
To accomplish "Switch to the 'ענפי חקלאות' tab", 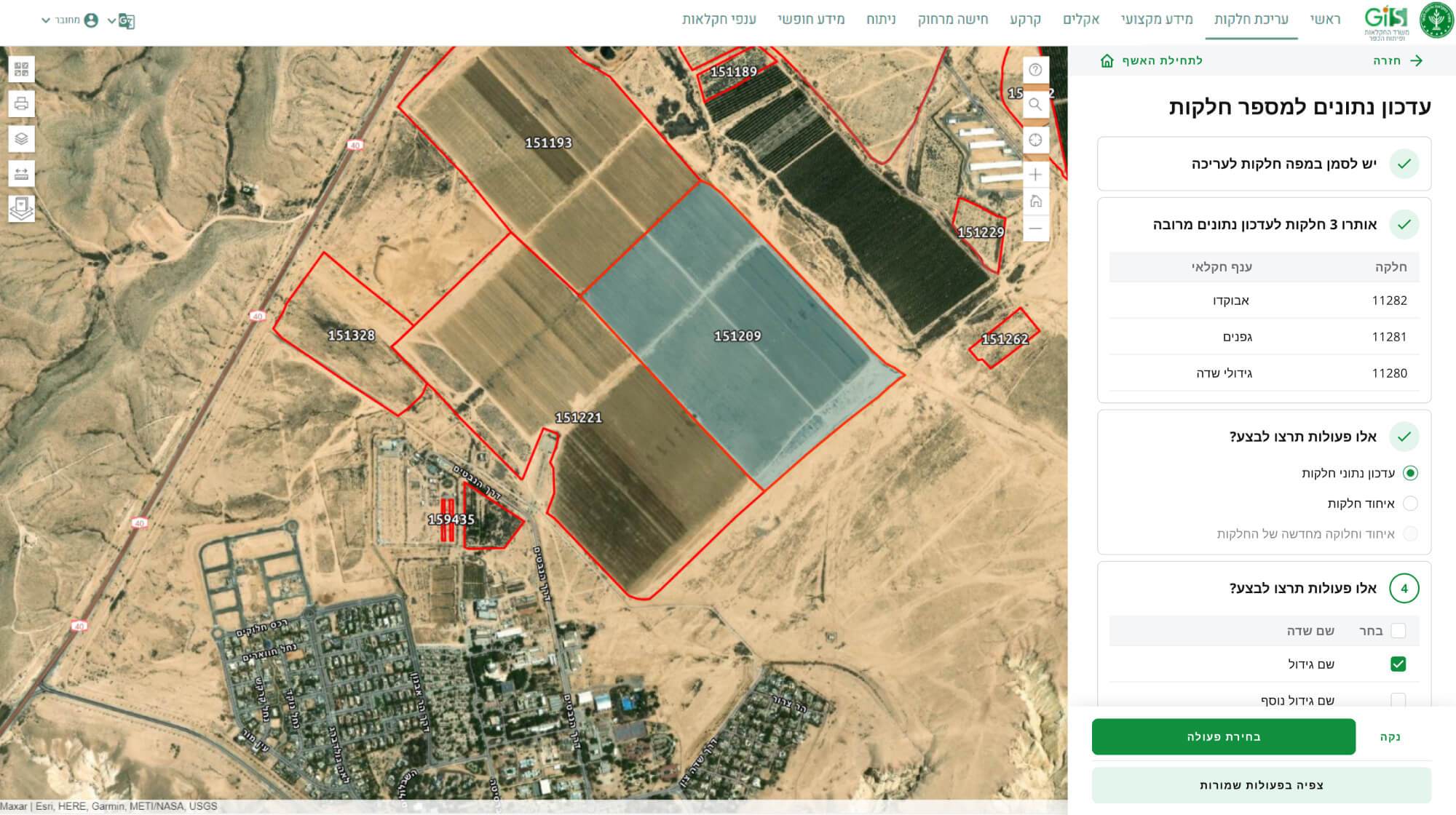I will tap(719, 19).
